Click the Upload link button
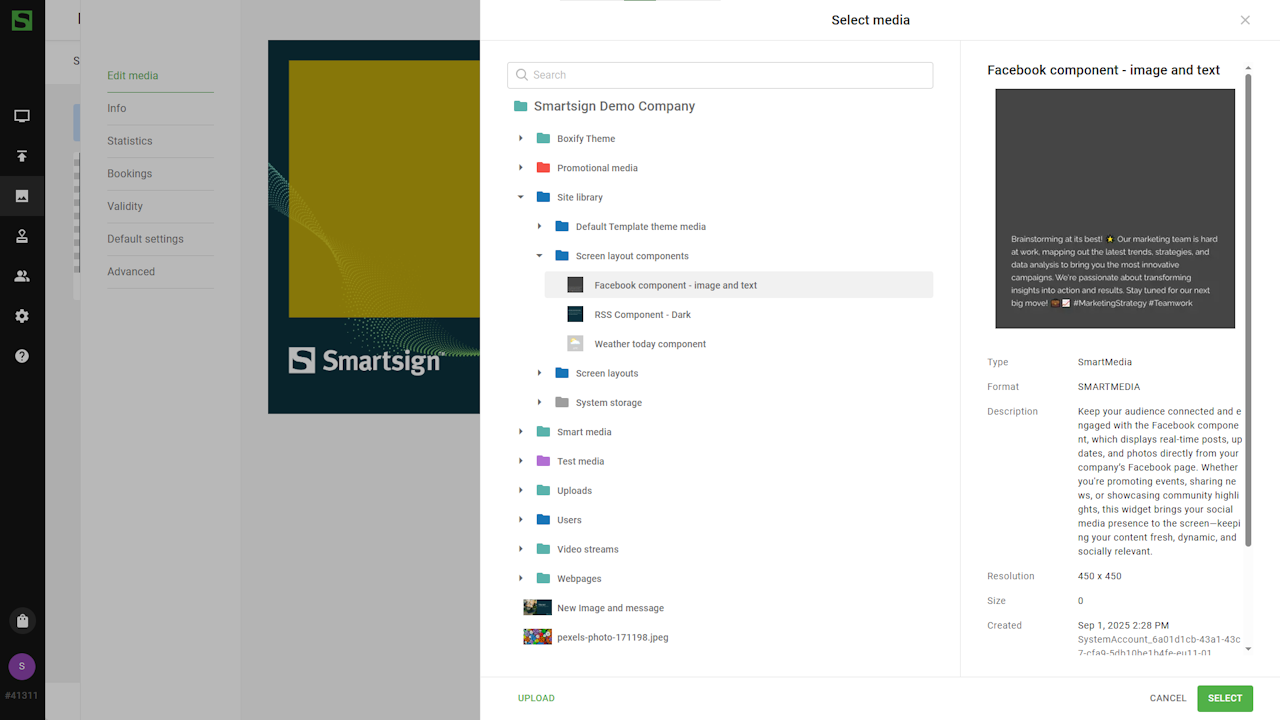Viewport: 1280px width, 720px height. point(536,698)
